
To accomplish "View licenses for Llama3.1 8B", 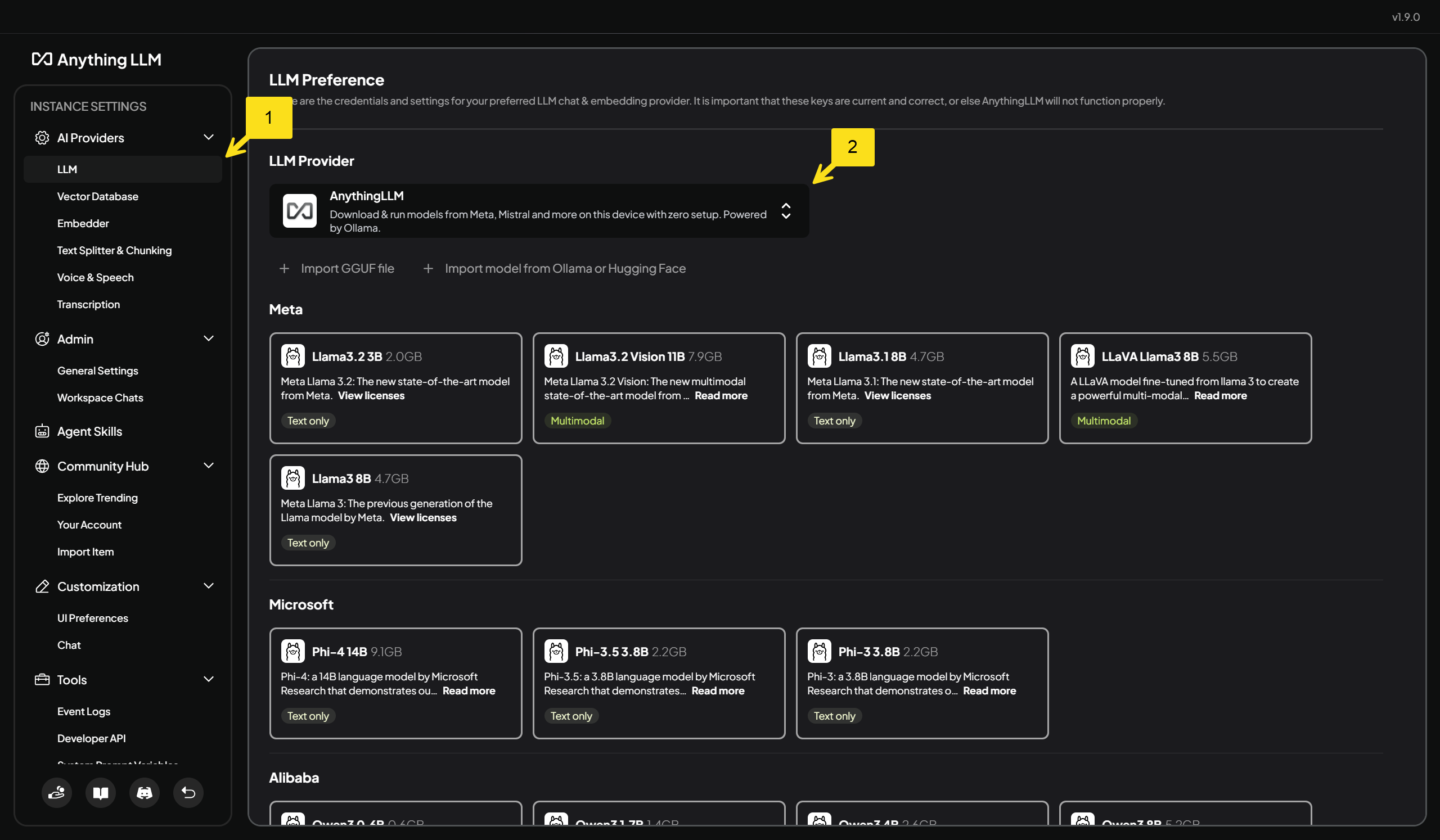I will click(x=897, y=396).
